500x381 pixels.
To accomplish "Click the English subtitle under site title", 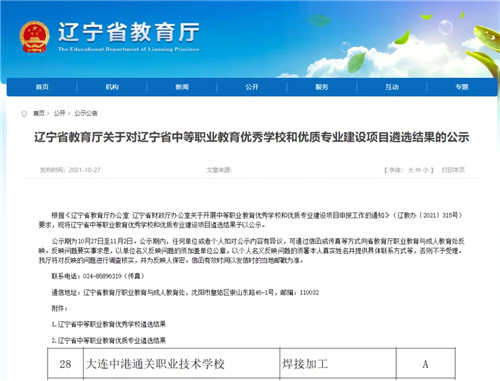I will tap(128, 49).
